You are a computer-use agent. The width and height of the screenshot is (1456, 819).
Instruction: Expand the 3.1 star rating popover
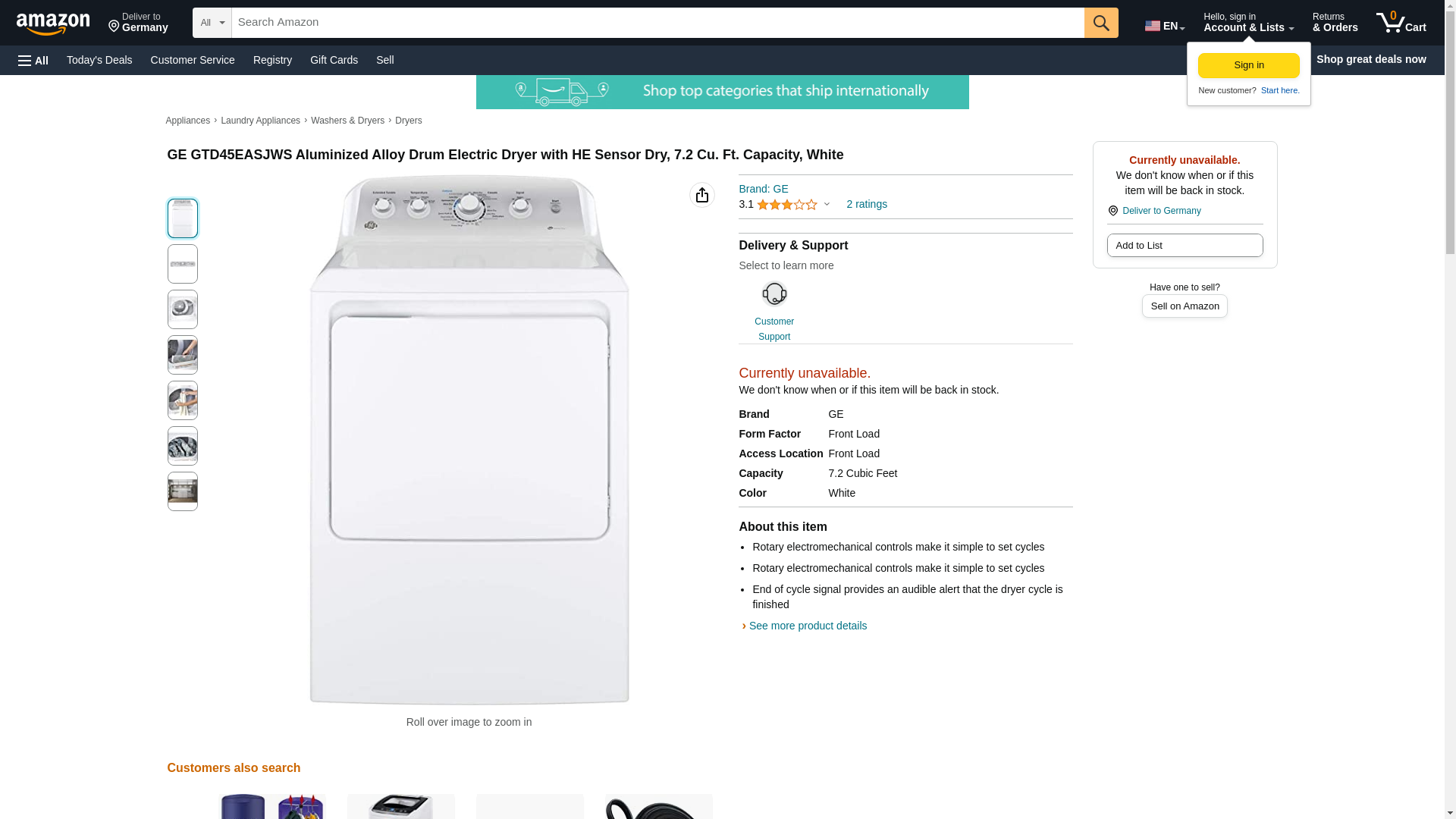[x=785, y=205]
